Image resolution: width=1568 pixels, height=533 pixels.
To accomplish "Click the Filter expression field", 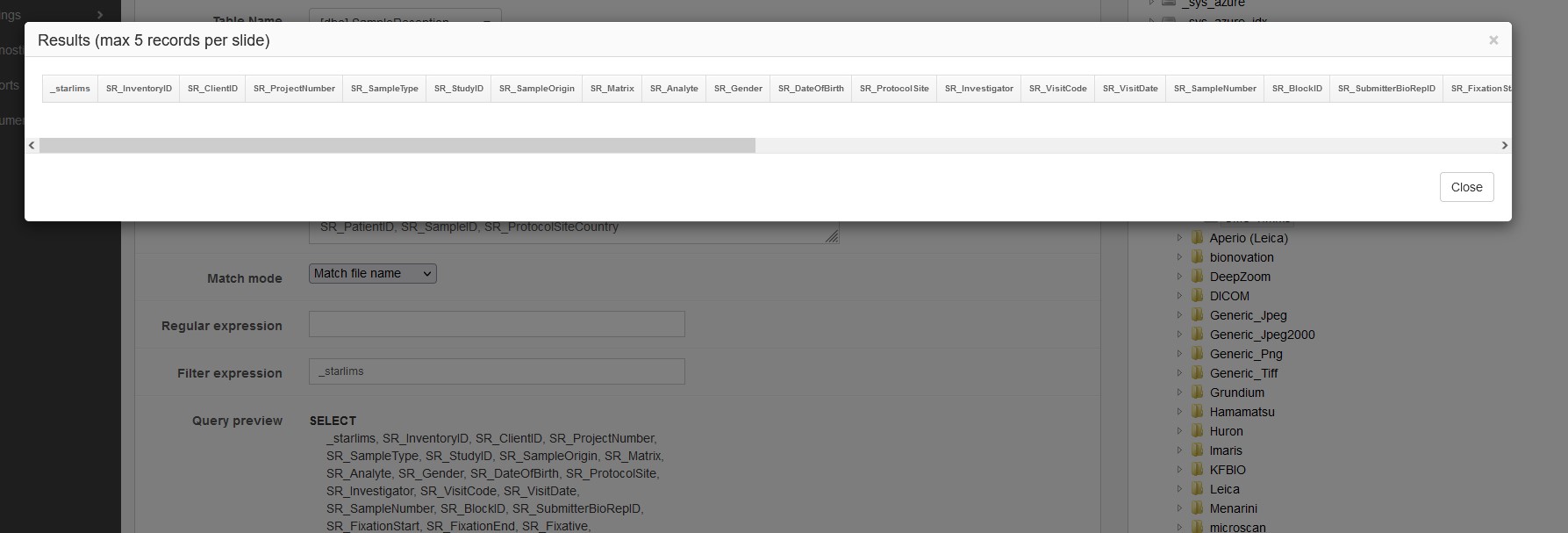I will (497, 371).
